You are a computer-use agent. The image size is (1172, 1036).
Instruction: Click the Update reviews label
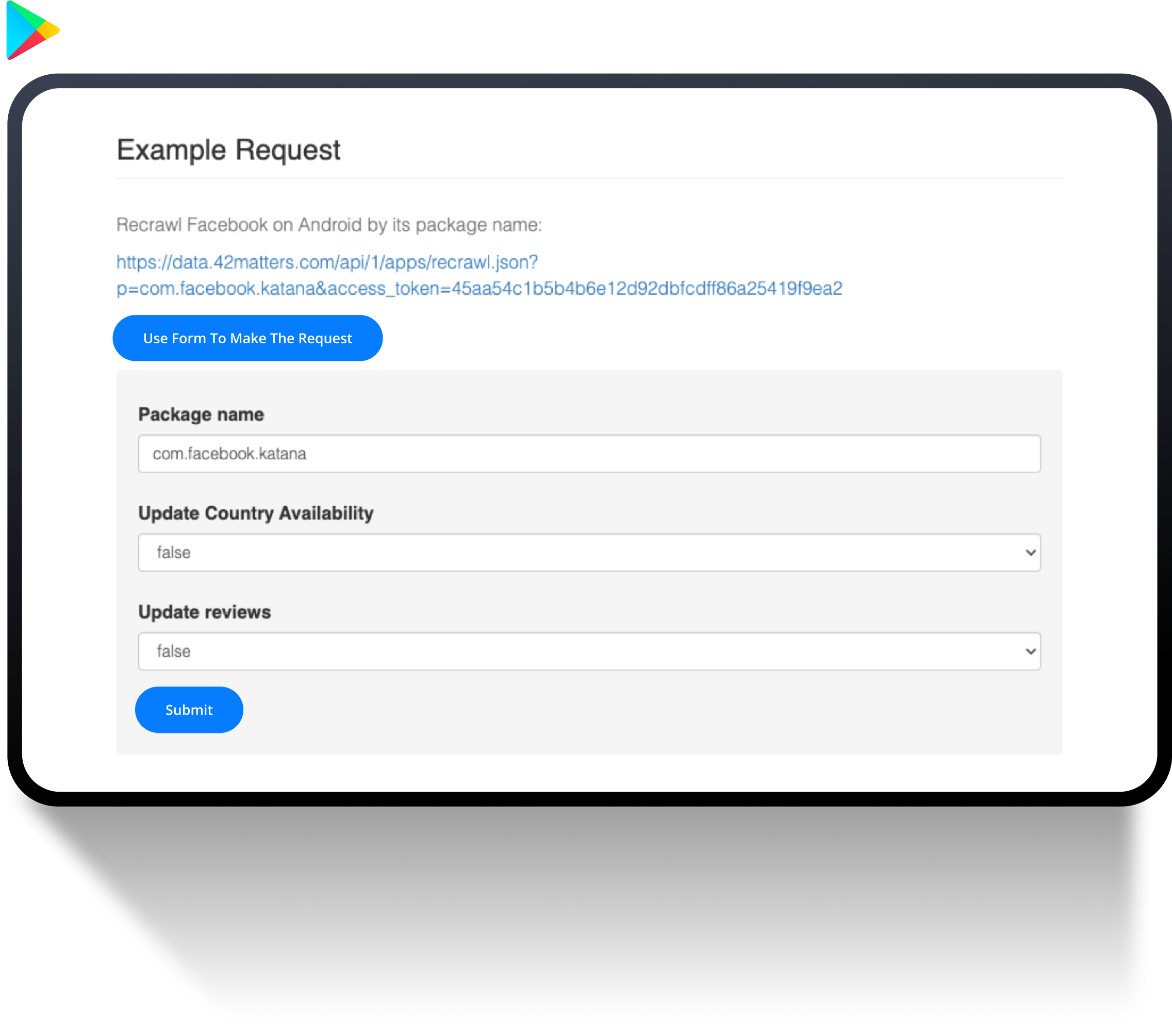pos(204,612)
